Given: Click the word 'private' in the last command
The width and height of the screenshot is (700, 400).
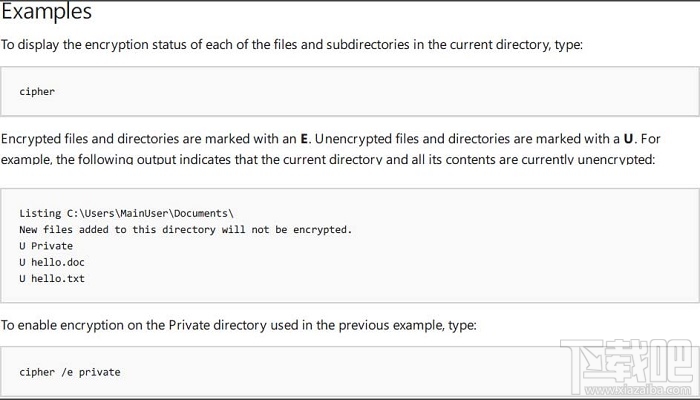Looking at the screenshot, I should [100, 372].
